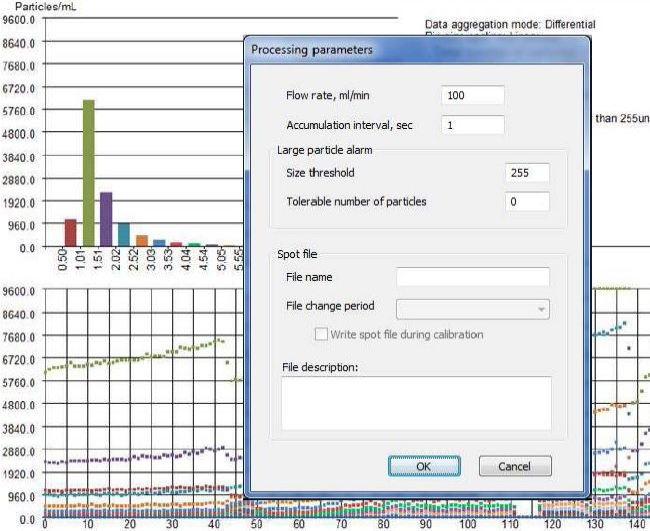Click the 'Tolerable number of particles' label

click(x=356, y=201)
